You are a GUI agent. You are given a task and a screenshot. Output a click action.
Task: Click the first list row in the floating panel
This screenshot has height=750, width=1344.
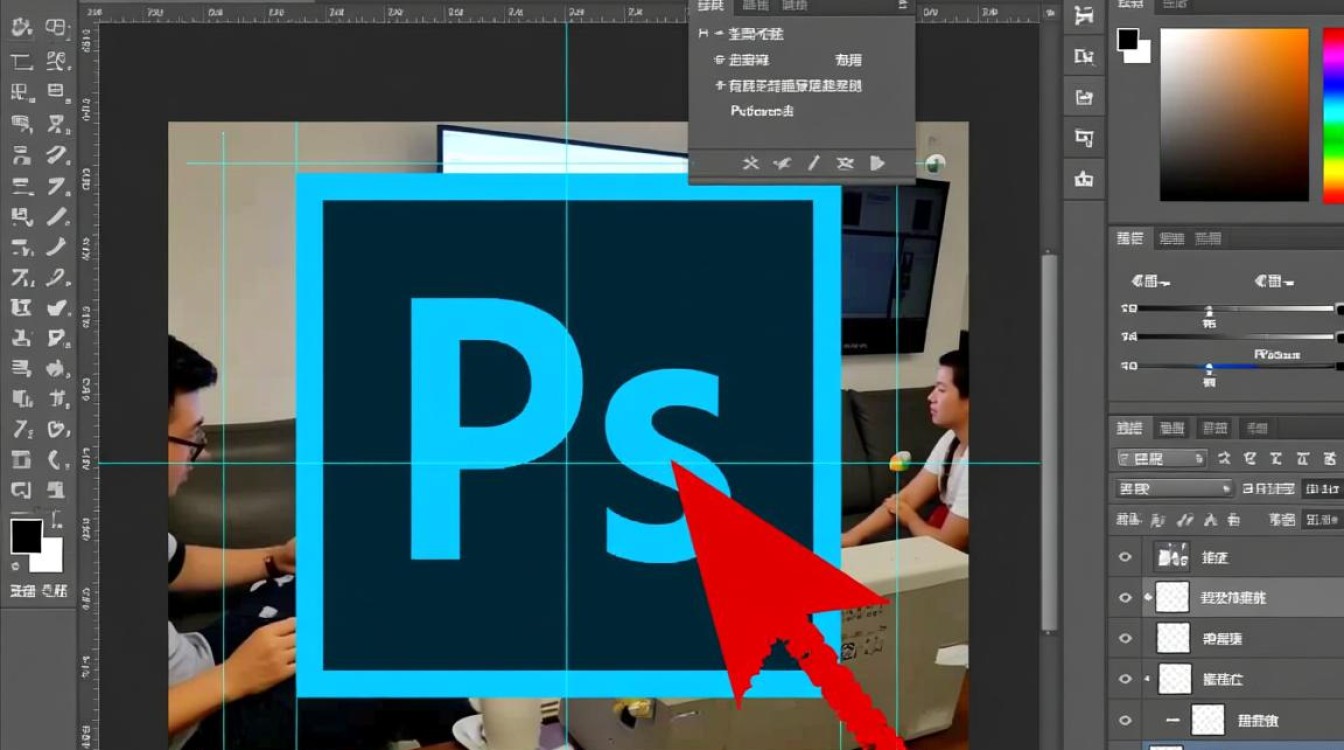click(x=802, y=33)
